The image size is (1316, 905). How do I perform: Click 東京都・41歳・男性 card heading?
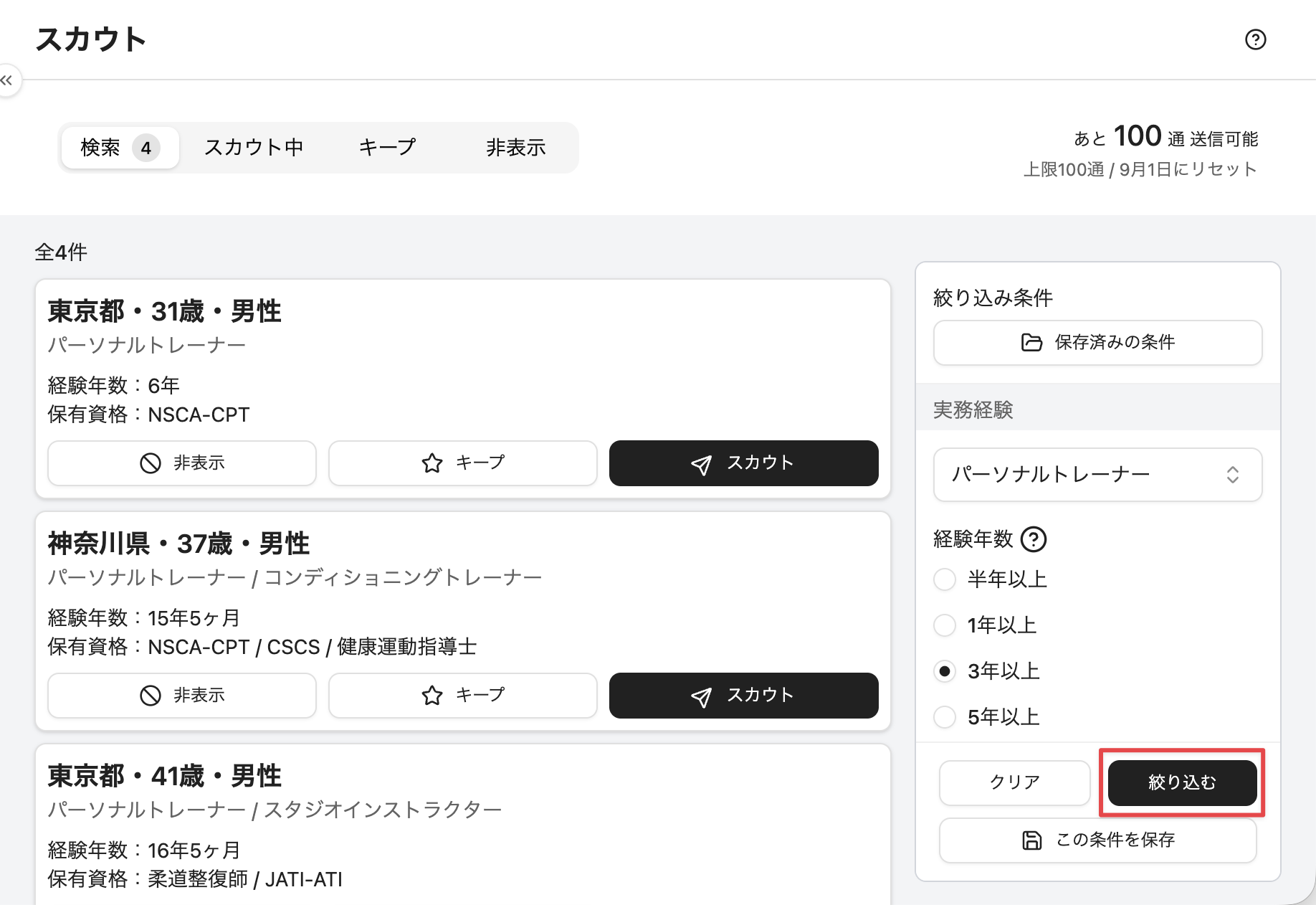tap(165, 777)
